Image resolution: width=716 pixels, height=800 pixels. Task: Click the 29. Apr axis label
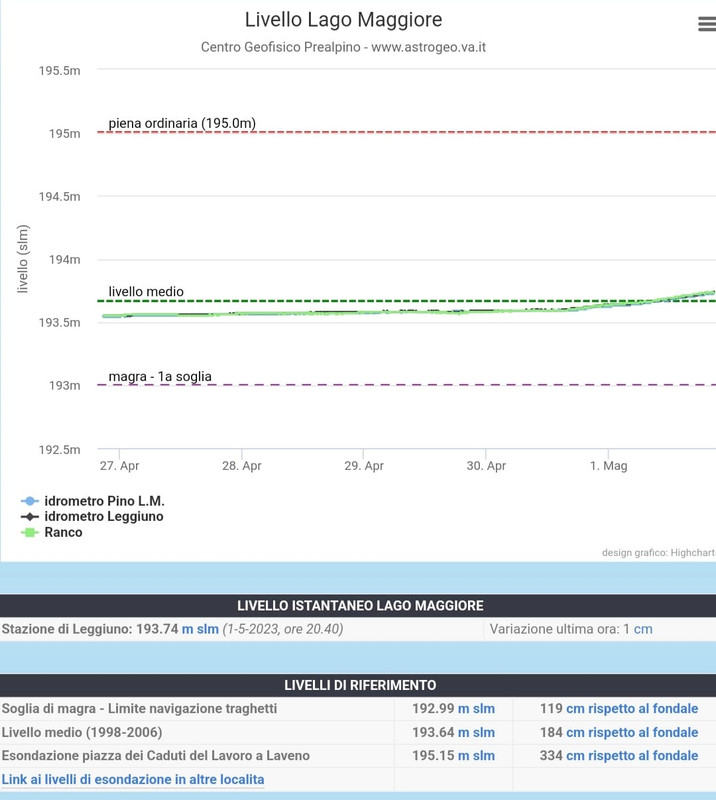(364, 466)
